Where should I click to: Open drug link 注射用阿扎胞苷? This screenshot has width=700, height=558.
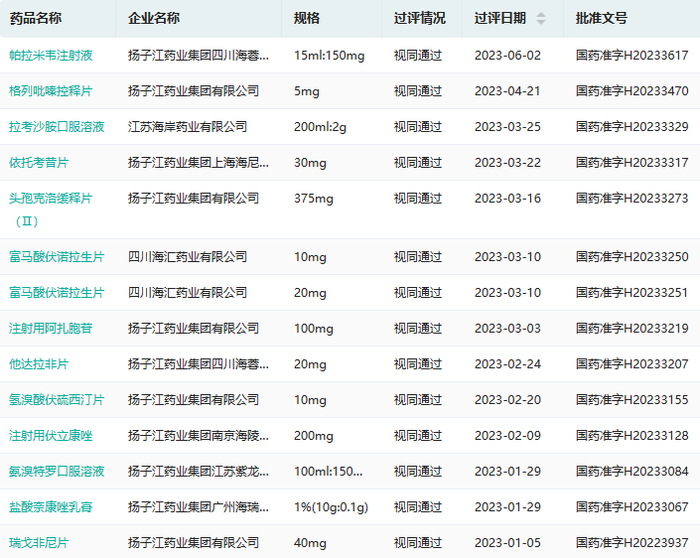51,328
